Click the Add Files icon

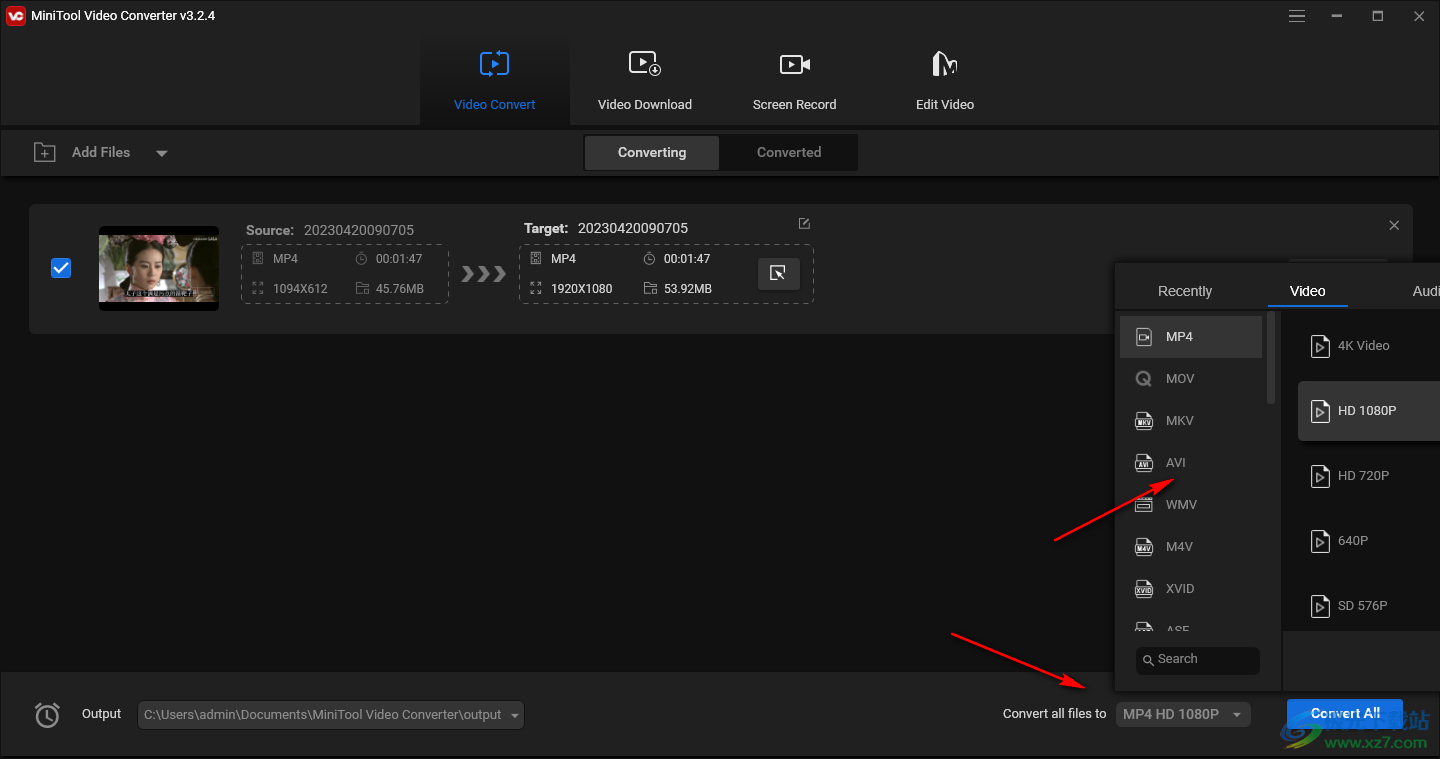click(x=45, y=152)
